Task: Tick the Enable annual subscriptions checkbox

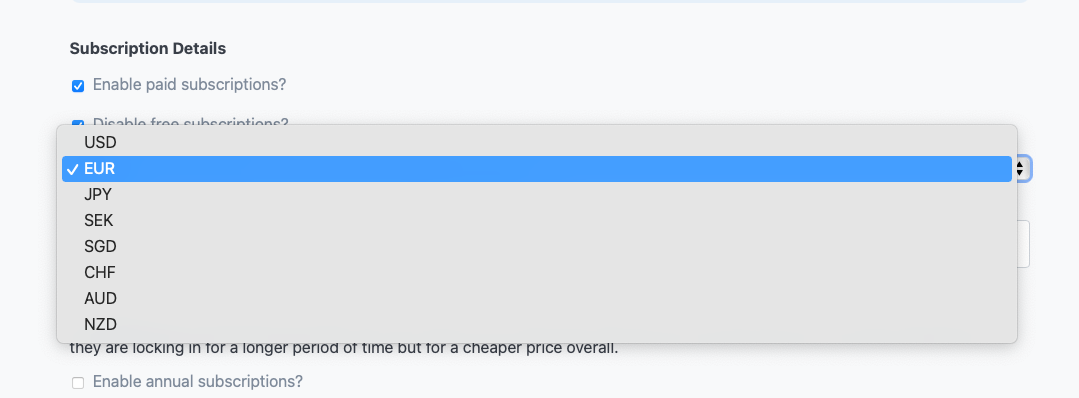Action: coord(78,383)
